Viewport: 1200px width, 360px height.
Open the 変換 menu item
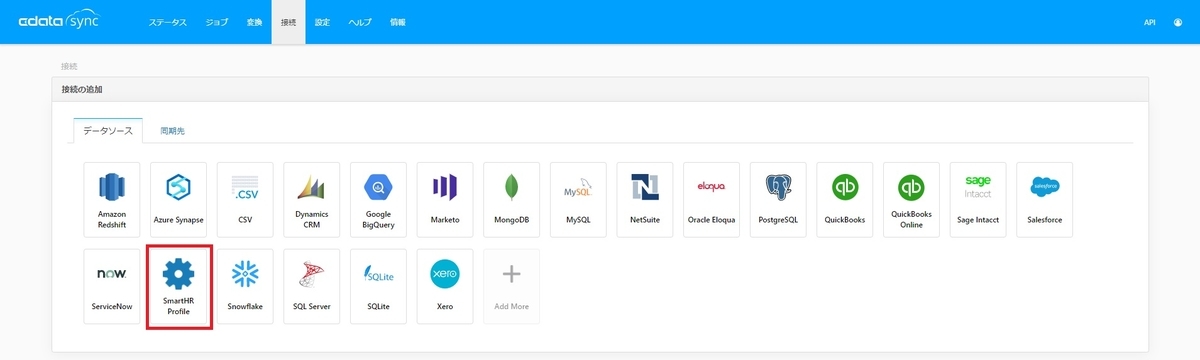tap(254, 21)
